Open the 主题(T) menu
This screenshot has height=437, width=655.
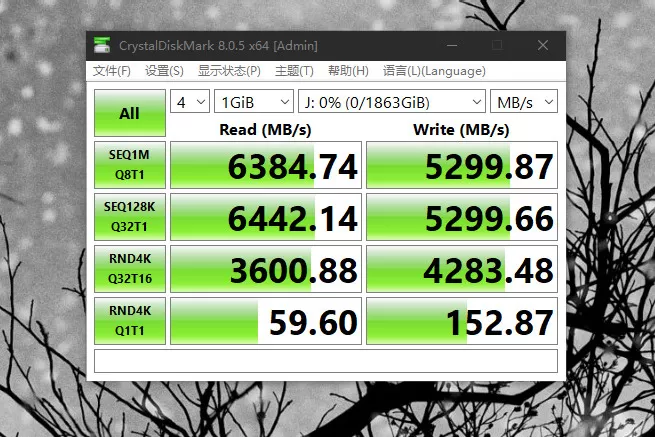click(294, 71)
